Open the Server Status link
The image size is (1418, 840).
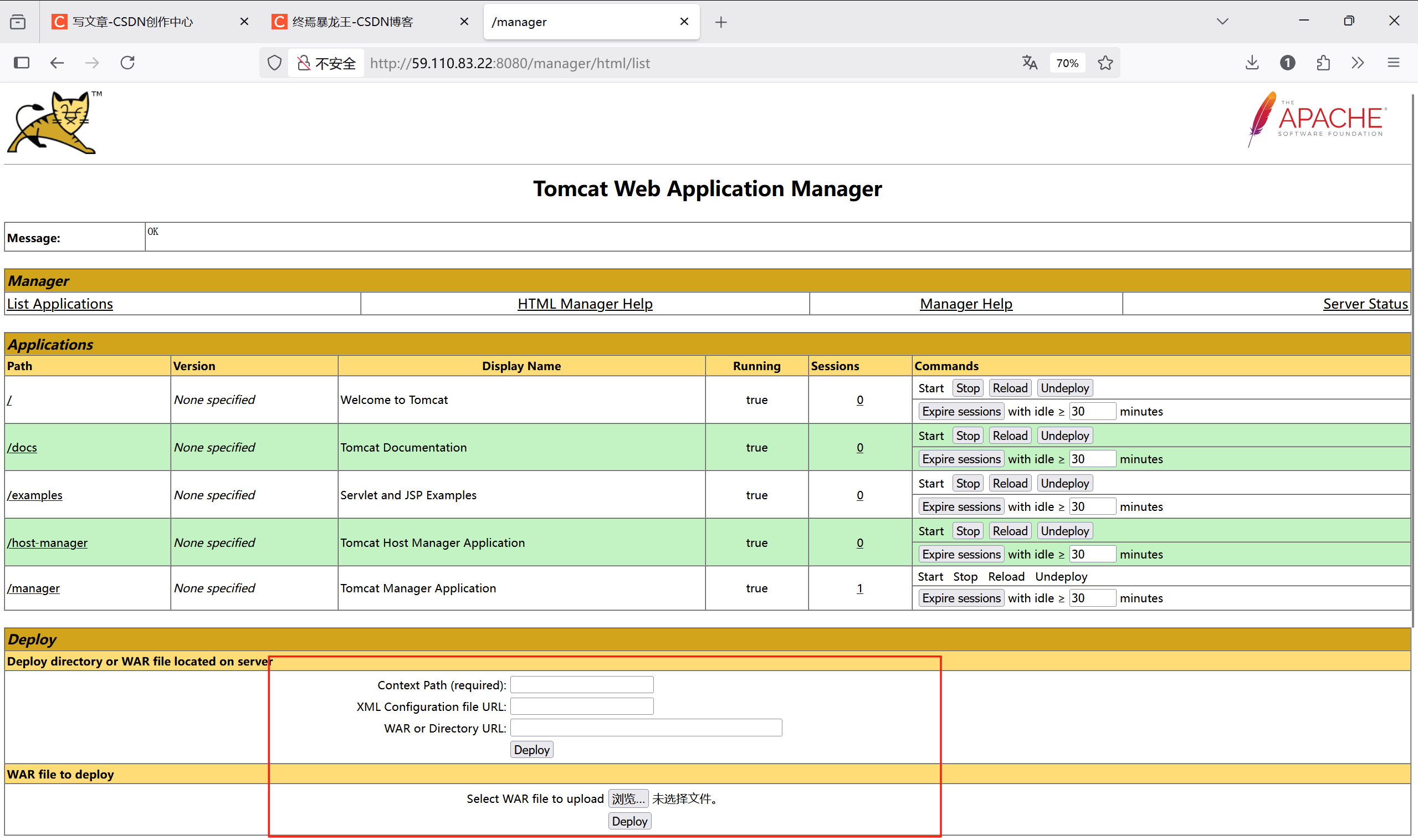point(1365,304)
